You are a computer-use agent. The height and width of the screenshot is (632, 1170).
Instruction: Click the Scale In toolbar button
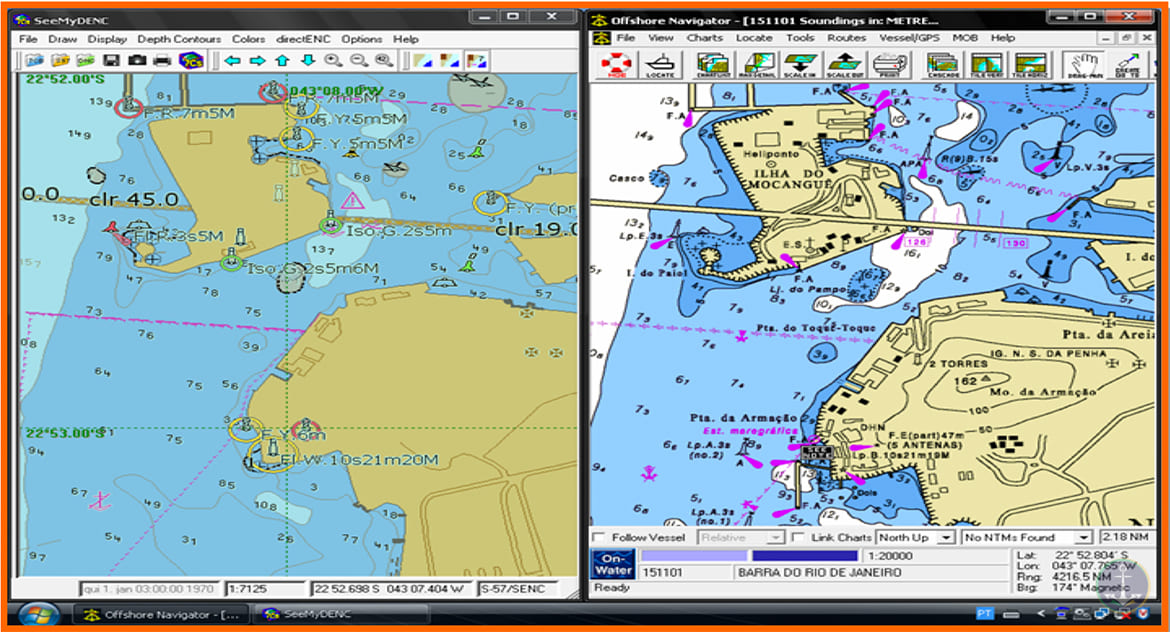click(x=799, y=65)
